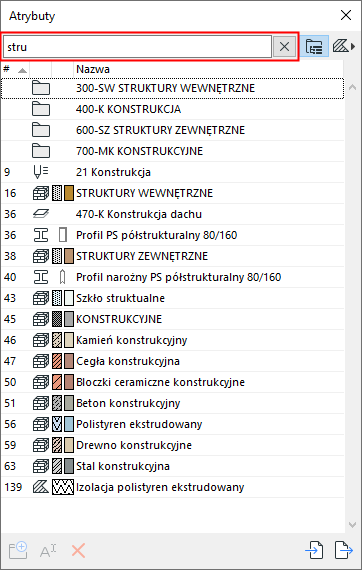Click the red Delete attribute button
The image size is (362, 570).
pyautogui.click(x=78, y=551)
